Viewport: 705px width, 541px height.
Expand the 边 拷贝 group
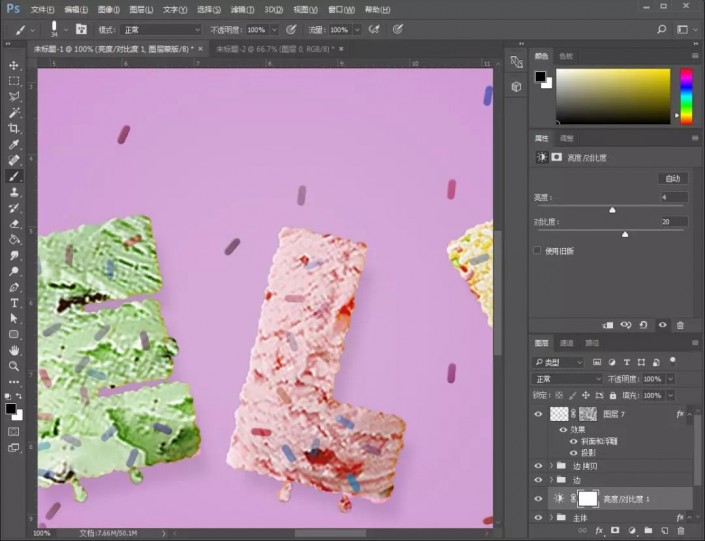pyautogui.click(x=552, y=466)
